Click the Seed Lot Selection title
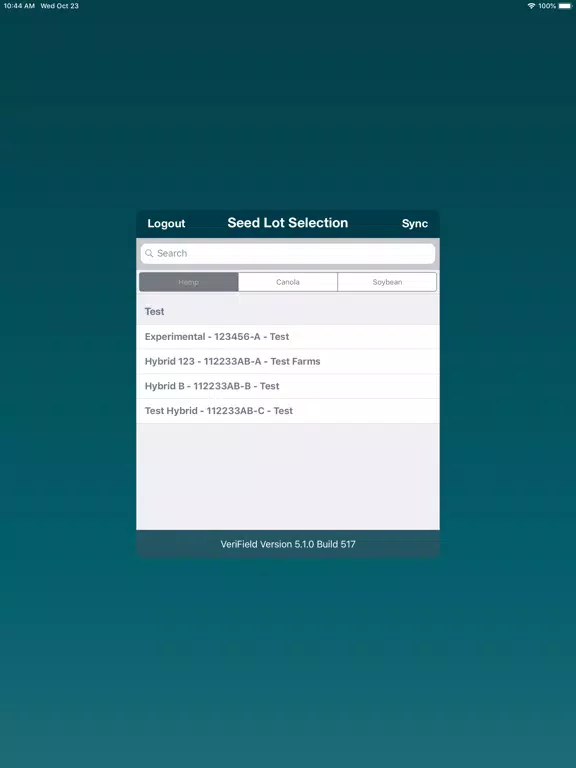 coord(288,223)
